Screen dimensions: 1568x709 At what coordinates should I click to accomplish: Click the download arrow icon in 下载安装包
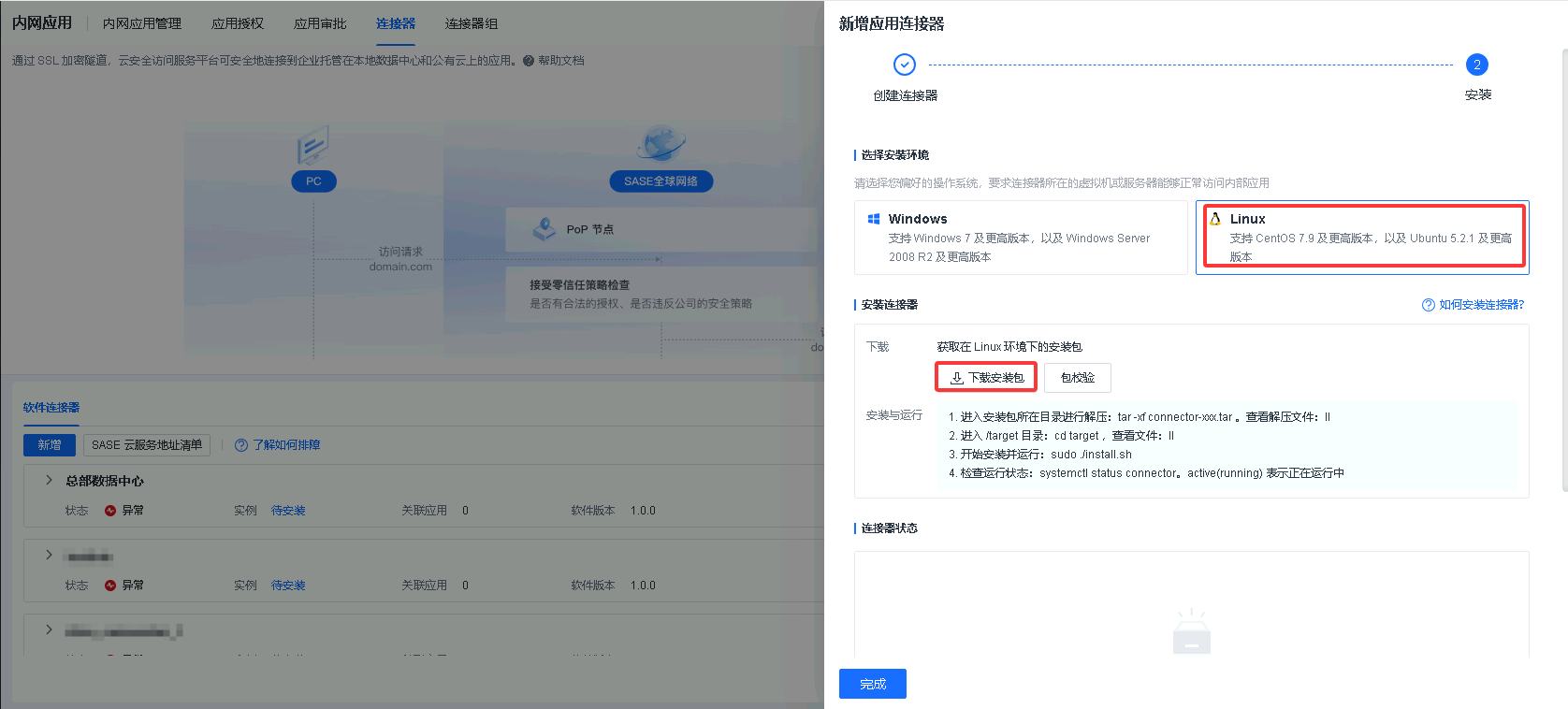click(x=957, y=378)
